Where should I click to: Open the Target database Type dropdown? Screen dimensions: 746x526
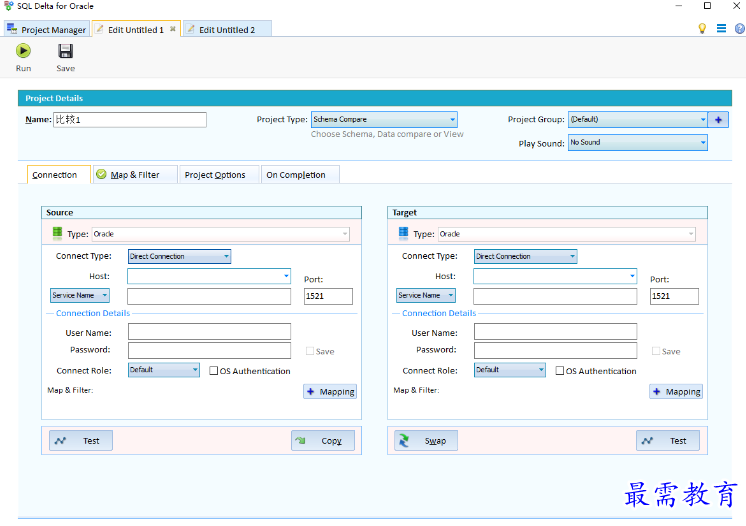point(567,234)
